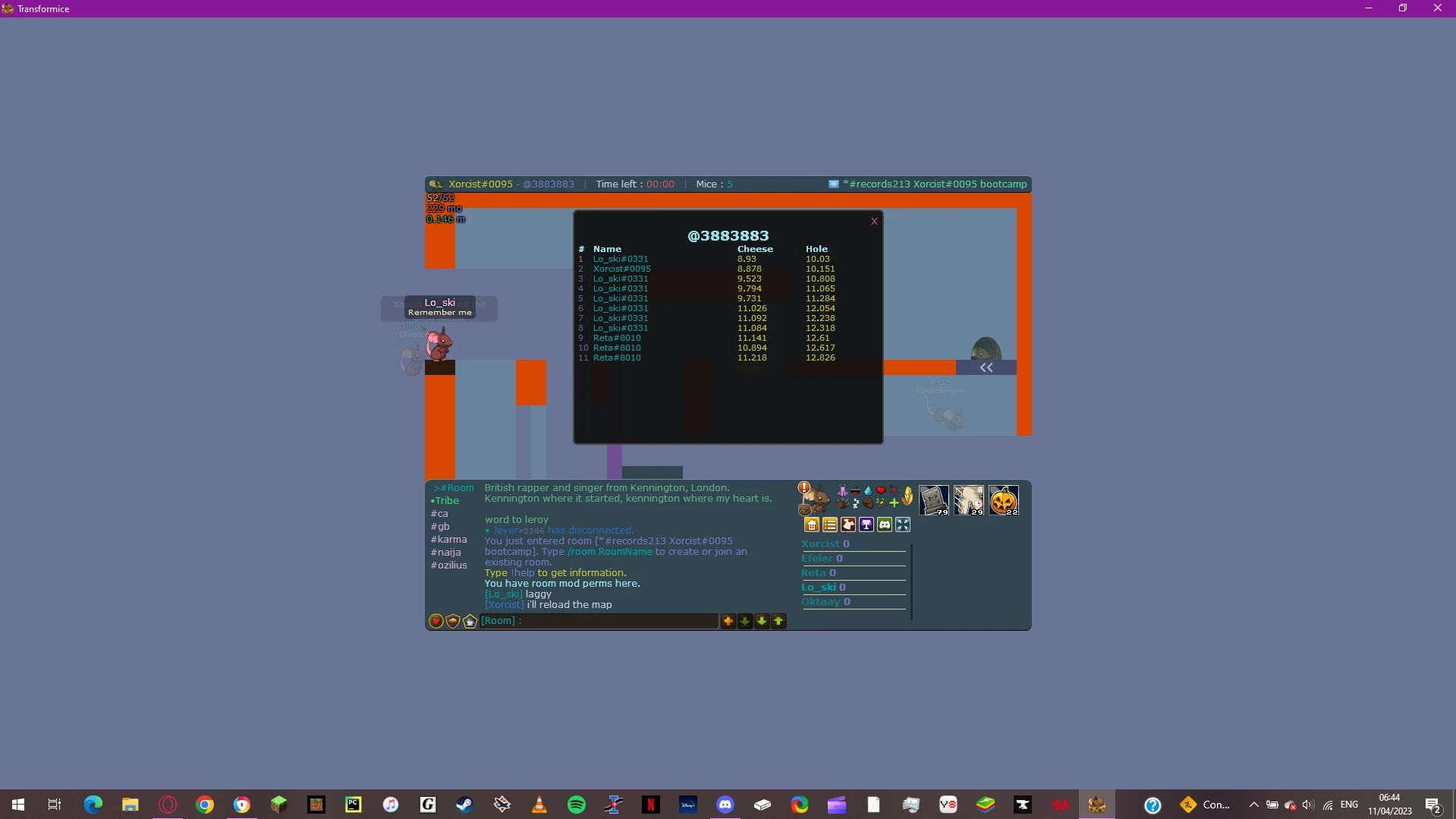Open Discord from the taskbar
Viewport: 1456px width, 819px height.
725,805
